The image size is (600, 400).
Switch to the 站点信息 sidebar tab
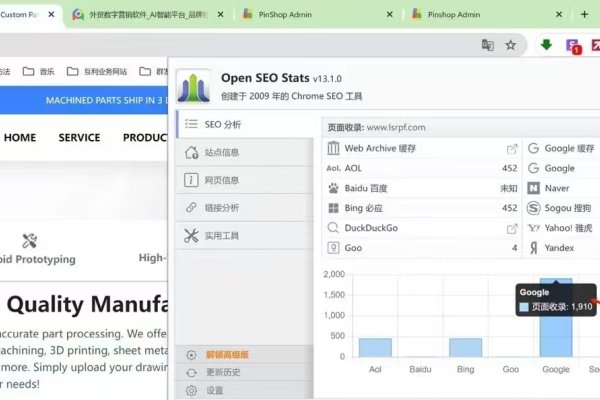click(222, 152)
